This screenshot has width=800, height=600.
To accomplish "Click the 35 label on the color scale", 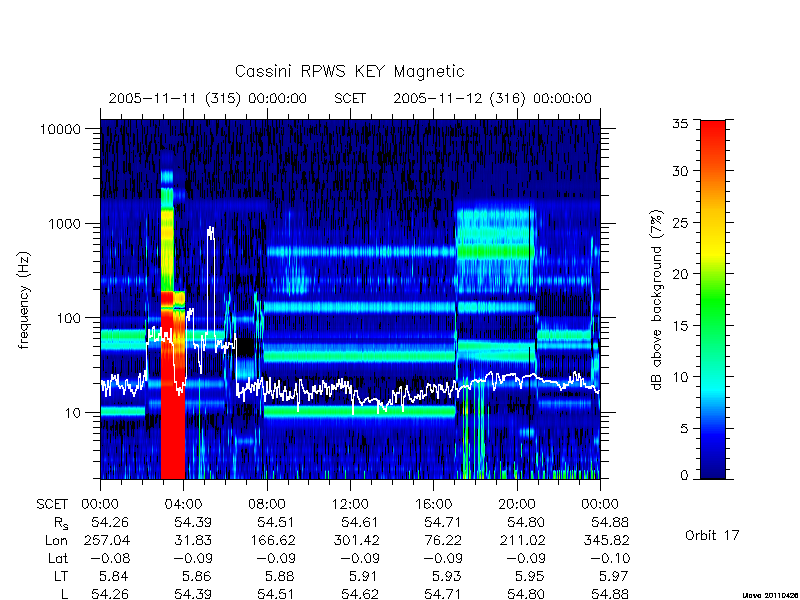I will point(680,124).
